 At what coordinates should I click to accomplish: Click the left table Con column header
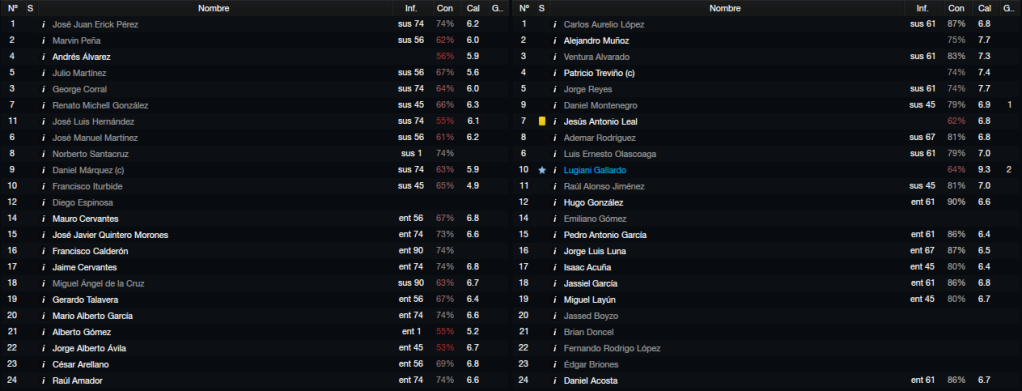445,8
